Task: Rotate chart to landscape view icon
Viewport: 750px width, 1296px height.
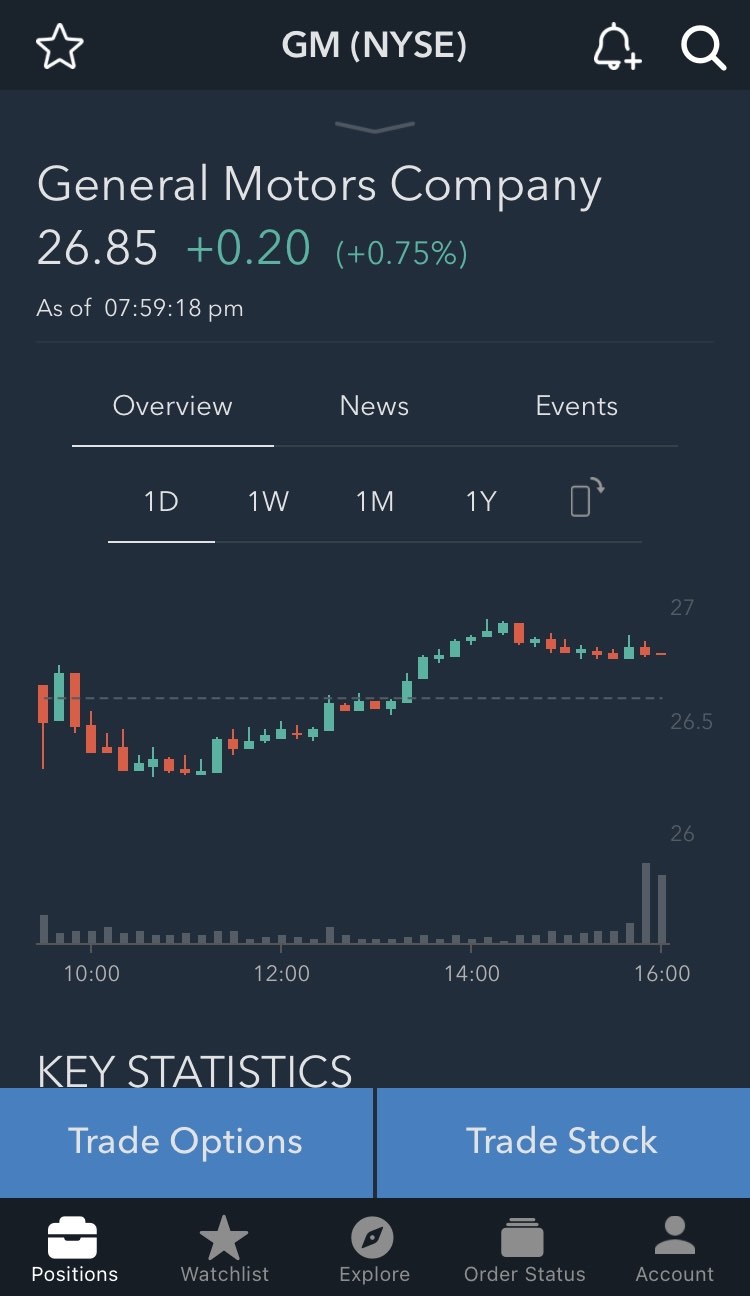Action: (587, 498)
